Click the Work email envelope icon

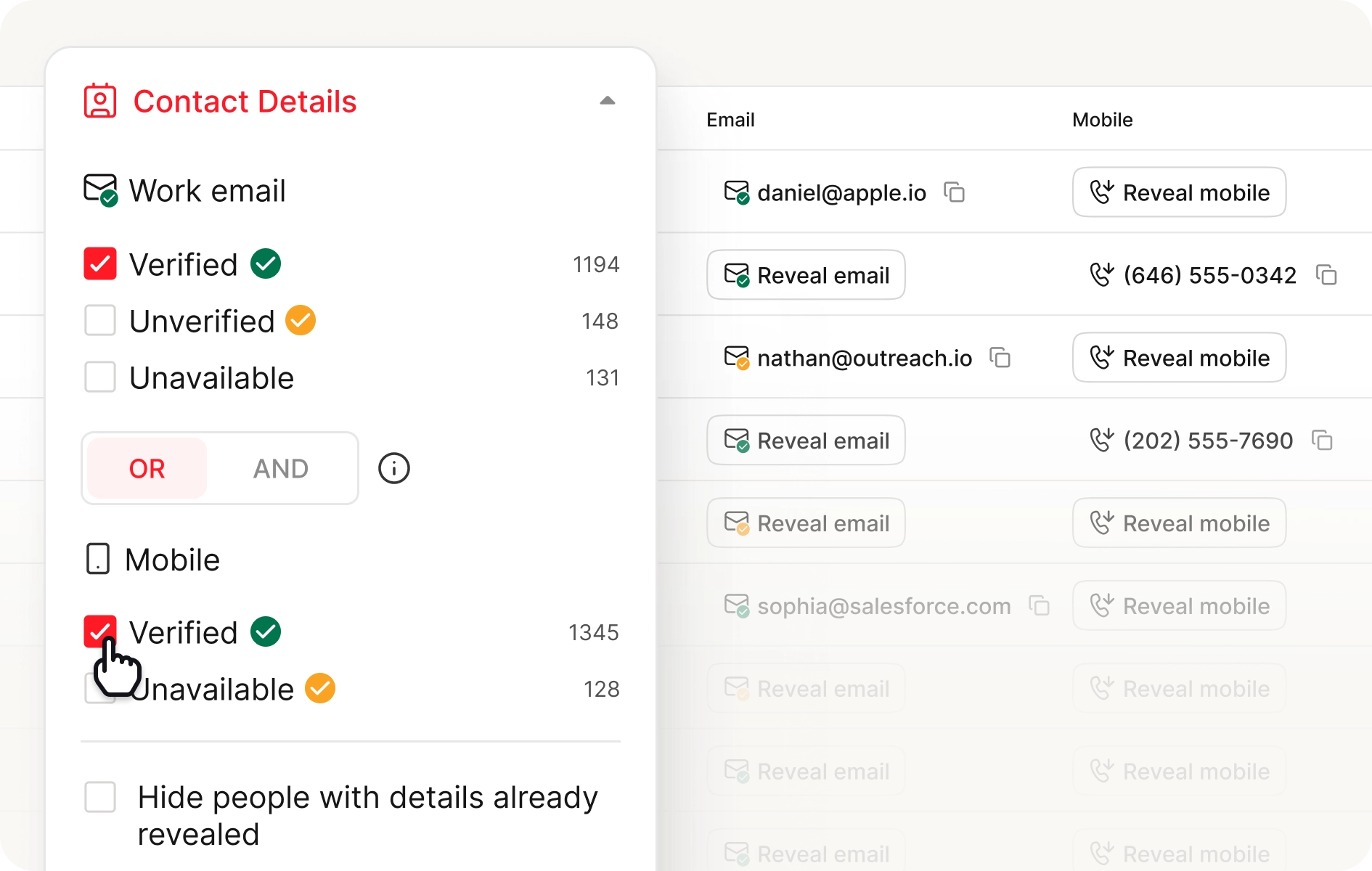100,190
